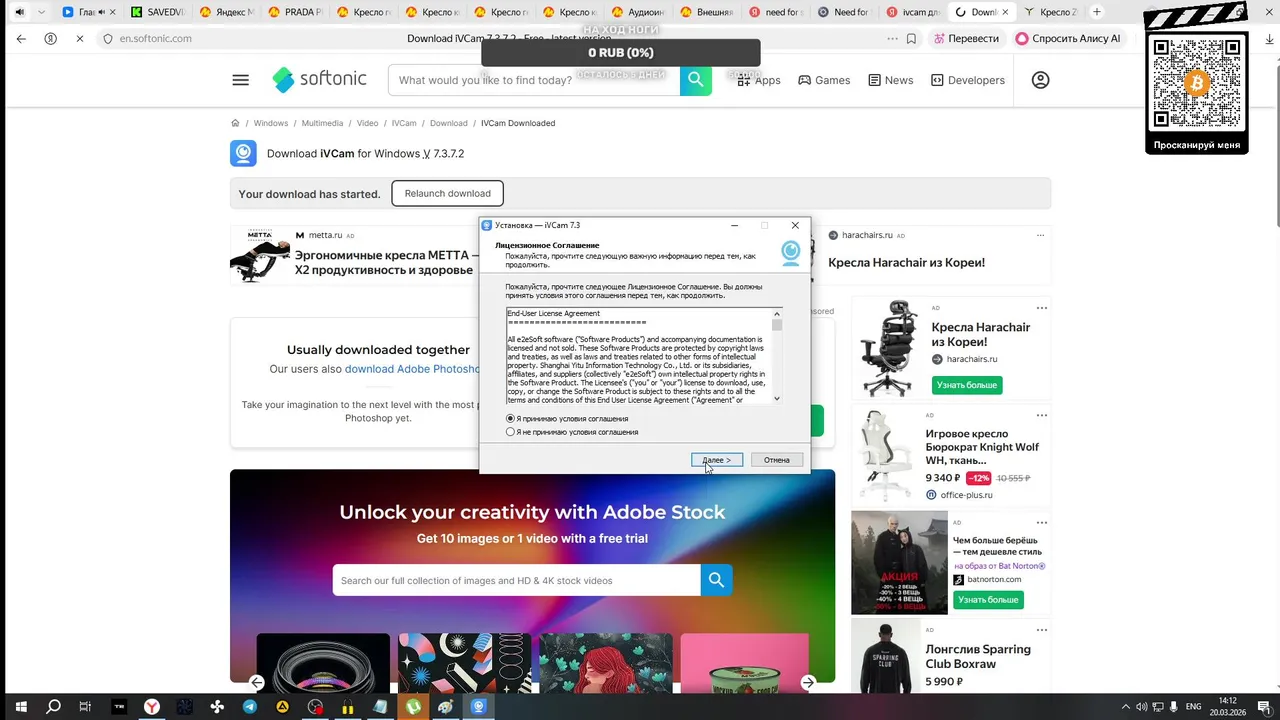The height and width of the screenshot is (720, 1280).
Task: Click Softonic search input field
Action: (535, 80)
